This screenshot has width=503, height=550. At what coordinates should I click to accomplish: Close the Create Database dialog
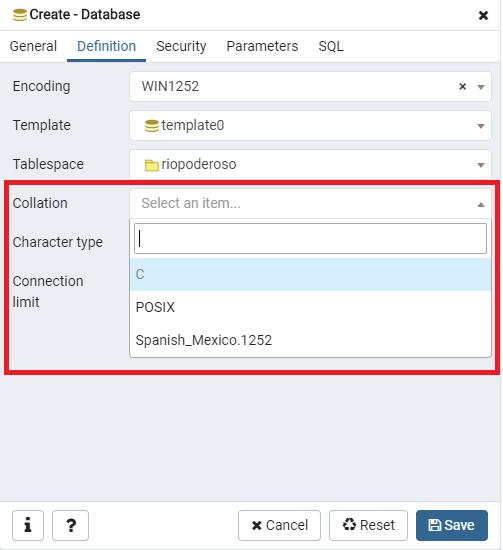point(483,15)
